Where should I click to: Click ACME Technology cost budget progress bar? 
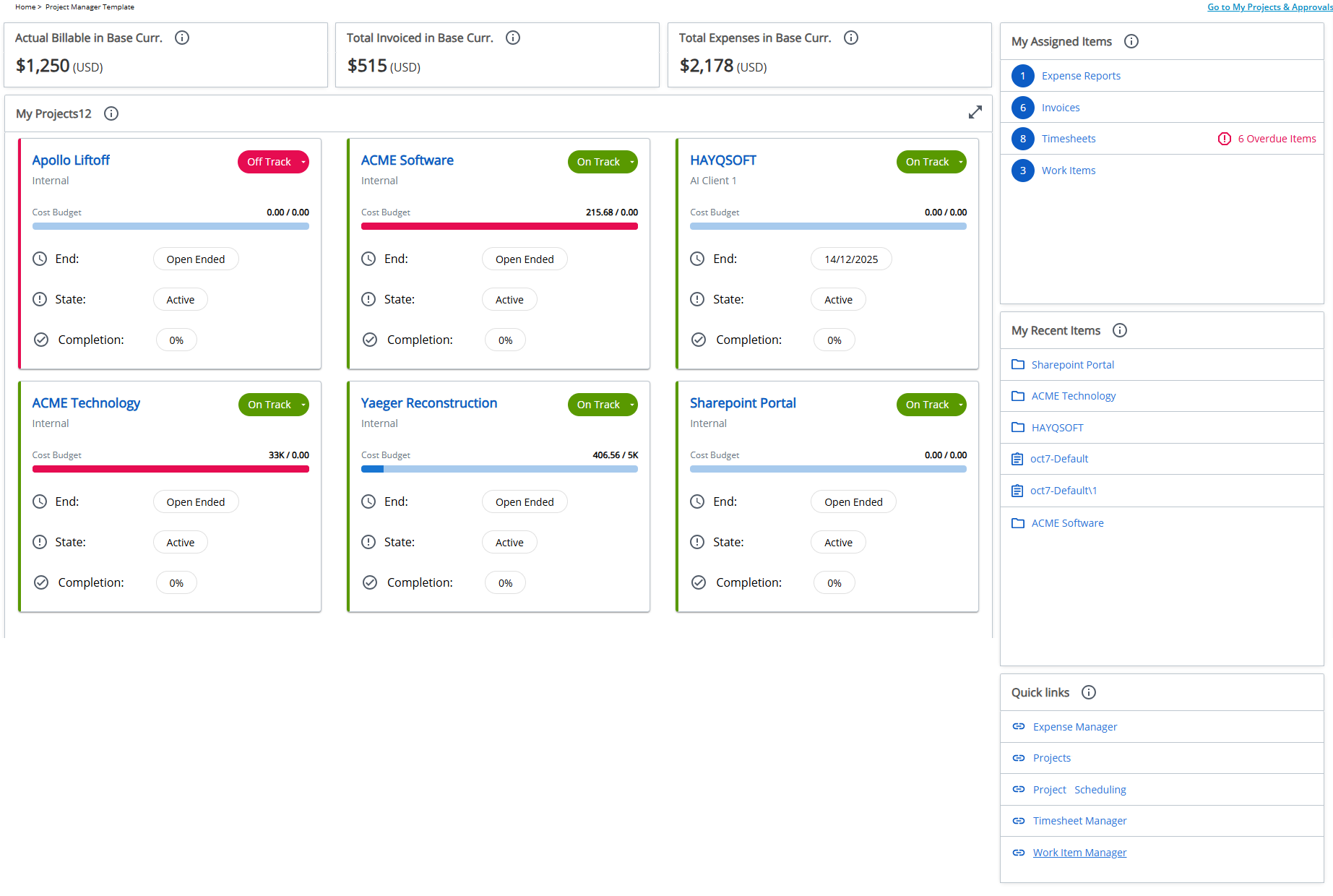pos(171,468)
